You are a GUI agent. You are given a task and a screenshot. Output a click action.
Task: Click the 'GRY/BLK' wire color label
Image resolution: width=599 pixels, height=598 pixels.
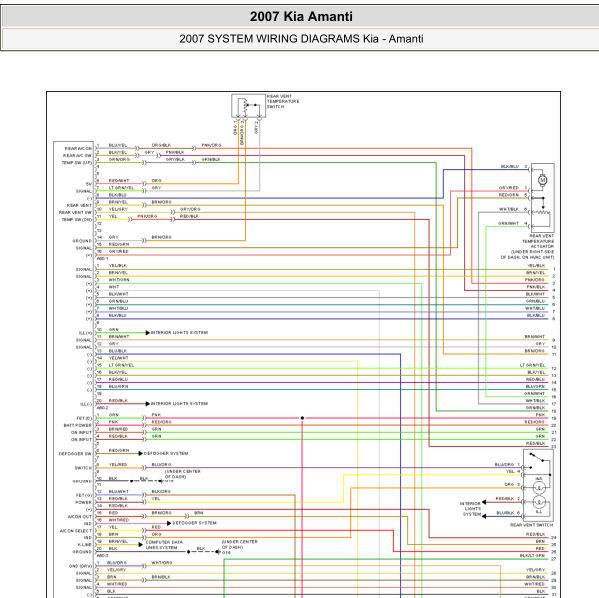coord(175,159)
